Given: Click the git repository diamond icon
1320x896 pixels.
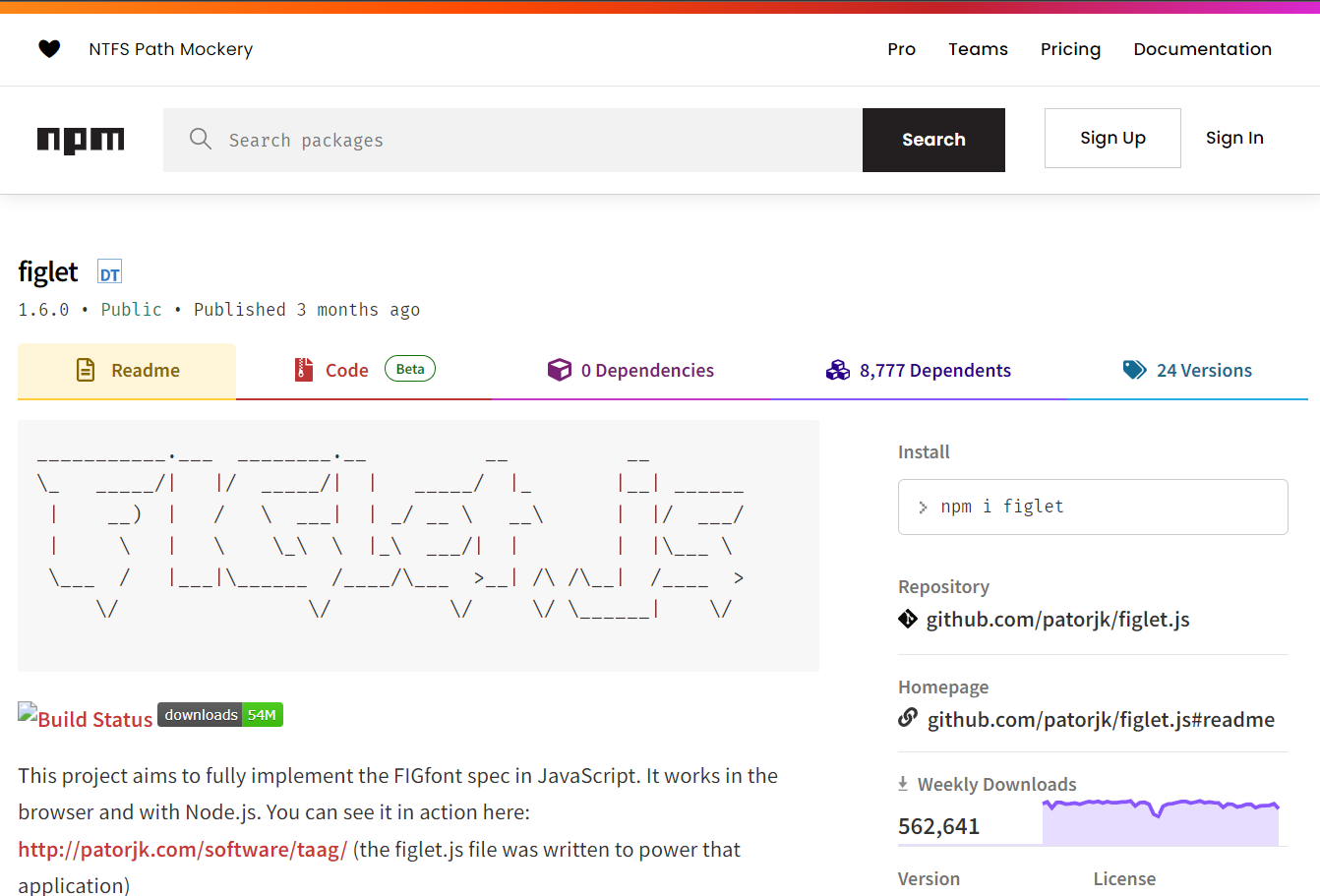Looking at the screenshot, I should click(908, 619).
